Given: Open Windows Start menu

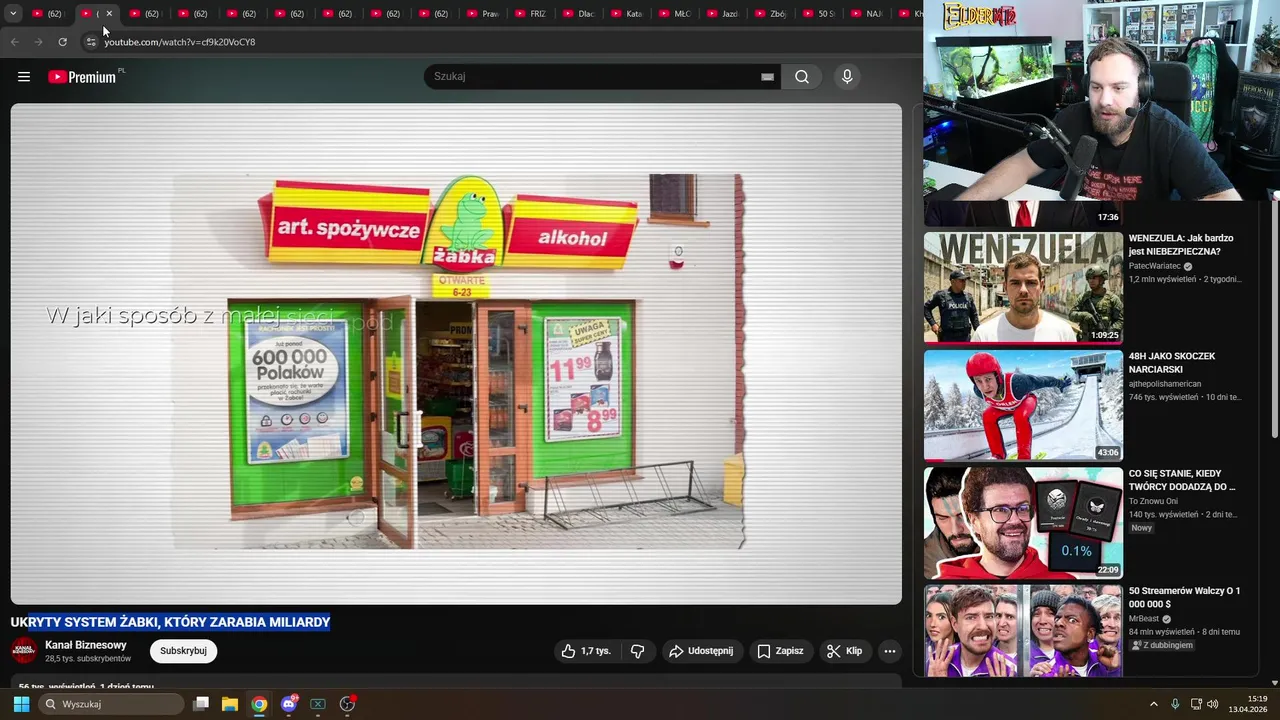Looking at the screenshot, I should 21,704.
